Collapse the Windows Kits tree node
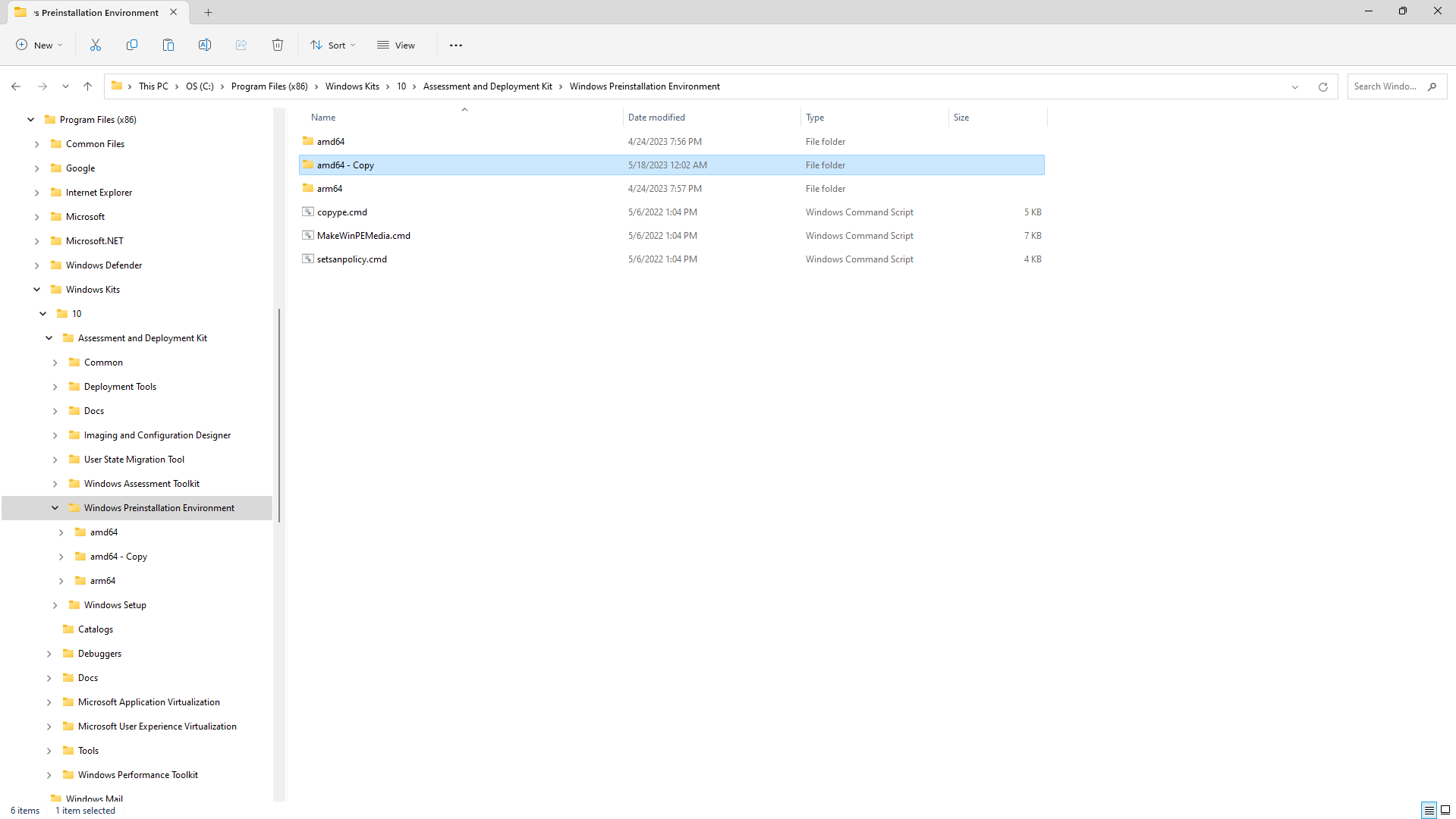Image resolution: width=1456 pixels, height=819 pixels. [x=37, y=290]
